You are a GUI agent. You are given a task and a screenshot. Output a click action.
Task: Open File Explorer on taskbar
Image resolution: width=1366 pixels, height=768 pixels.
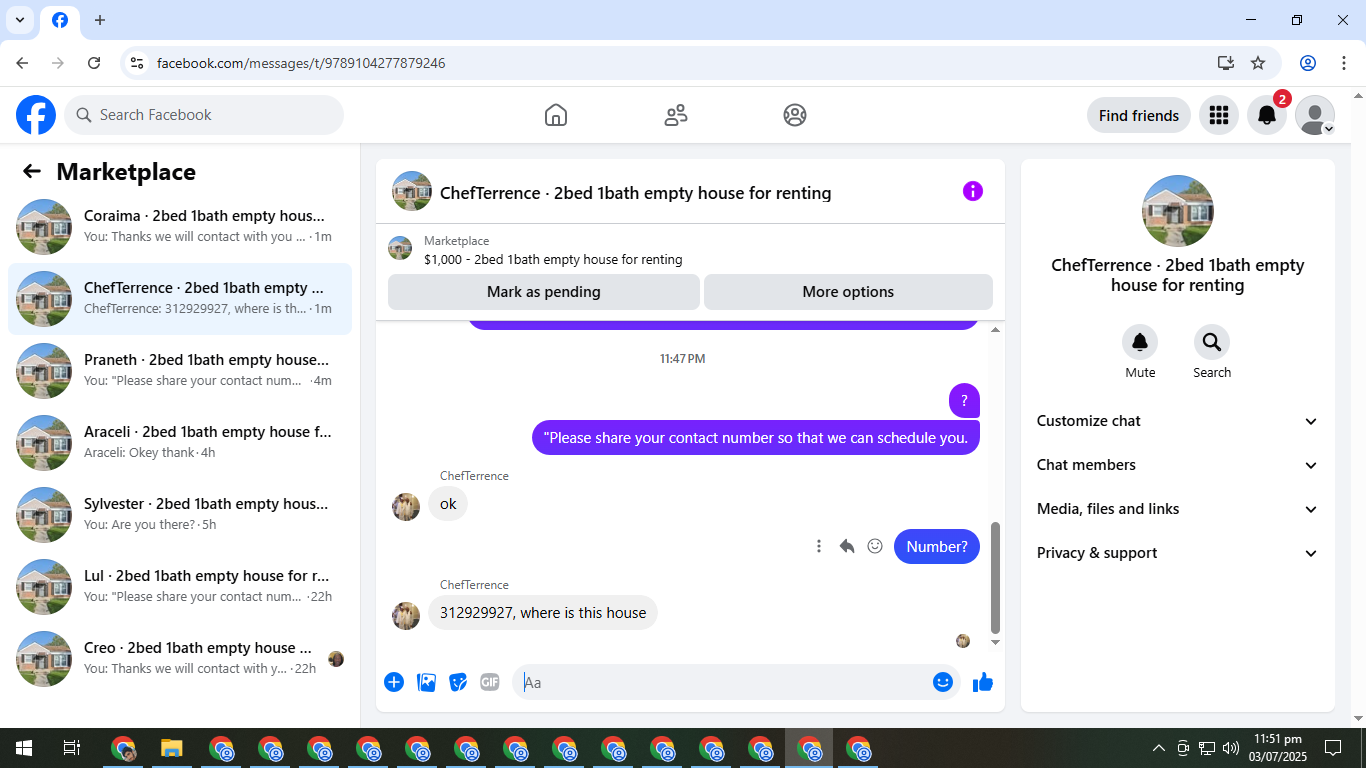(172, 748)
